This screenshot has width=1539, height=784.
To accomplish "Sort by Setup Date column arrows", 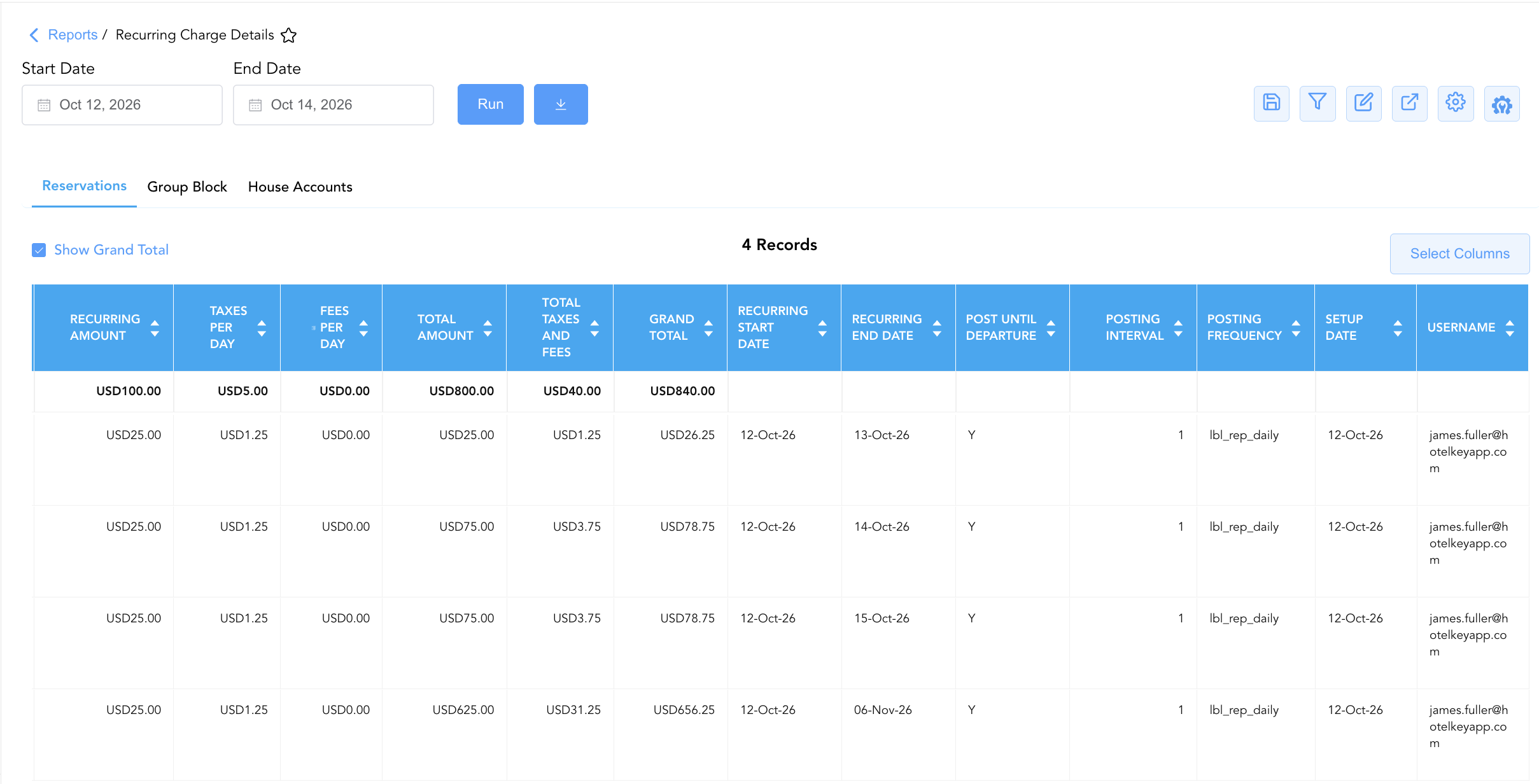I will tap(1398, 328).
